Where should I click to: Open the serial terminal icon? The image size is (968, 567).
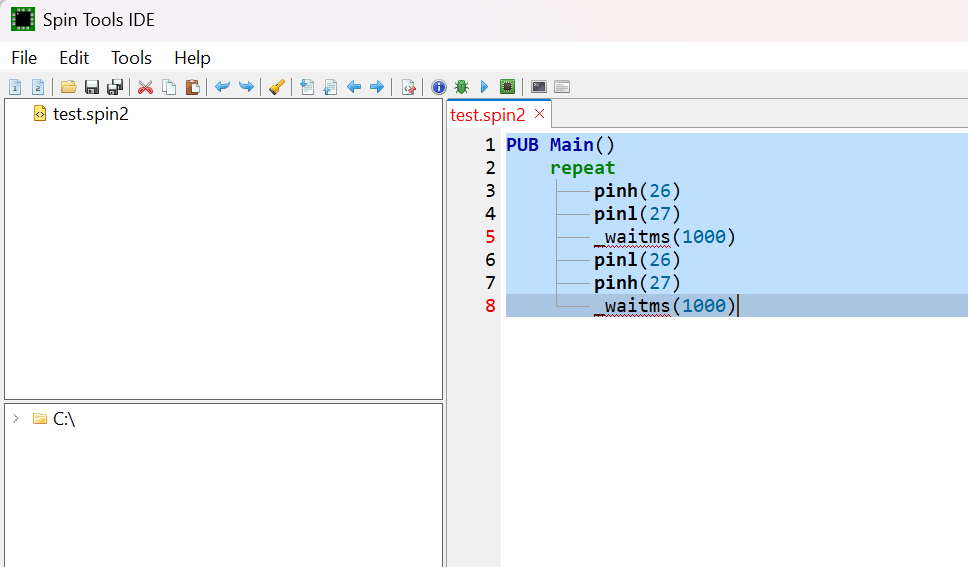click(x=538, y=87)
